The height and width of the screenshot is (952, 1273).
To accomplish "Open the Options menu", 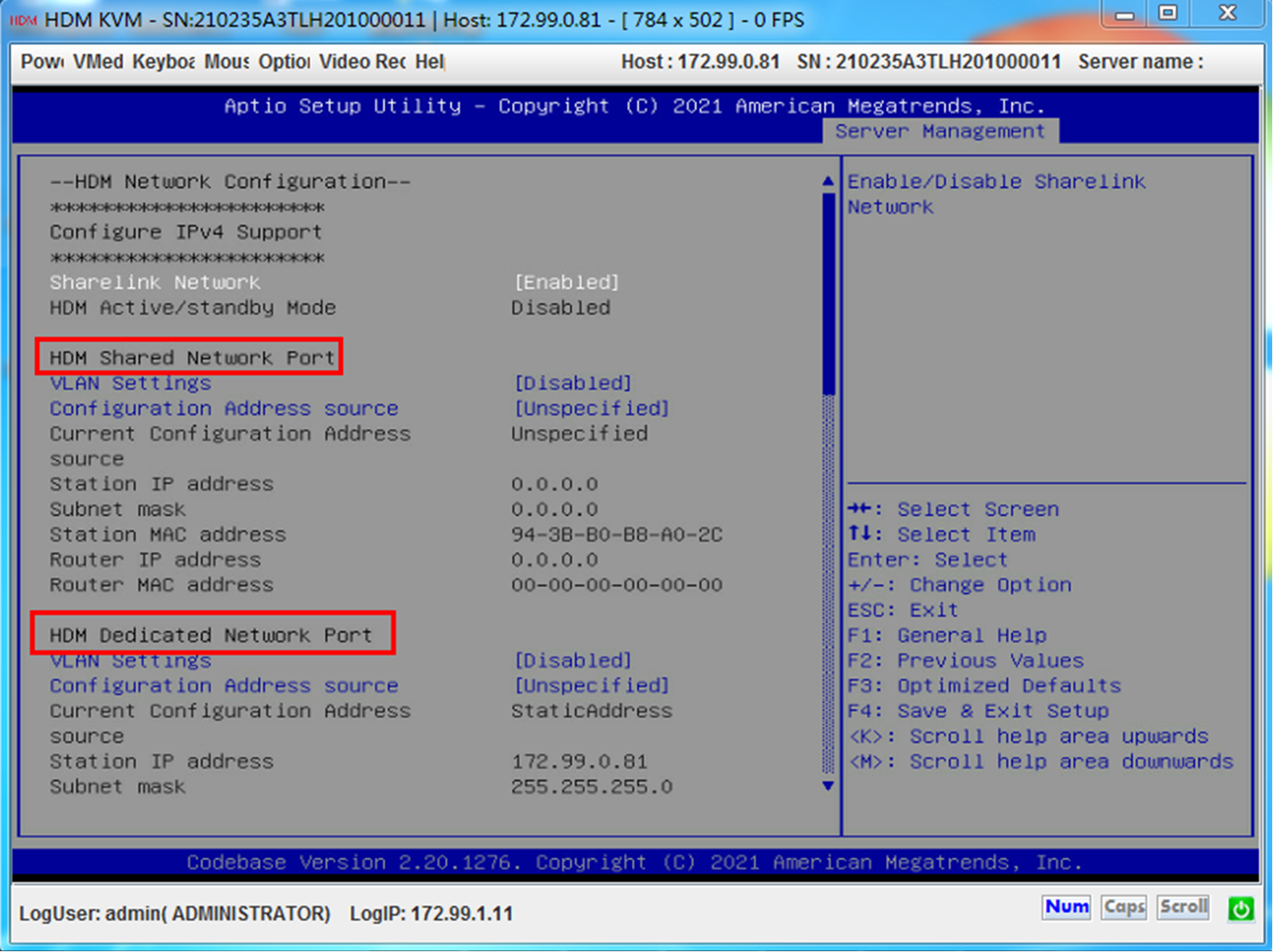I will [284, 61].
